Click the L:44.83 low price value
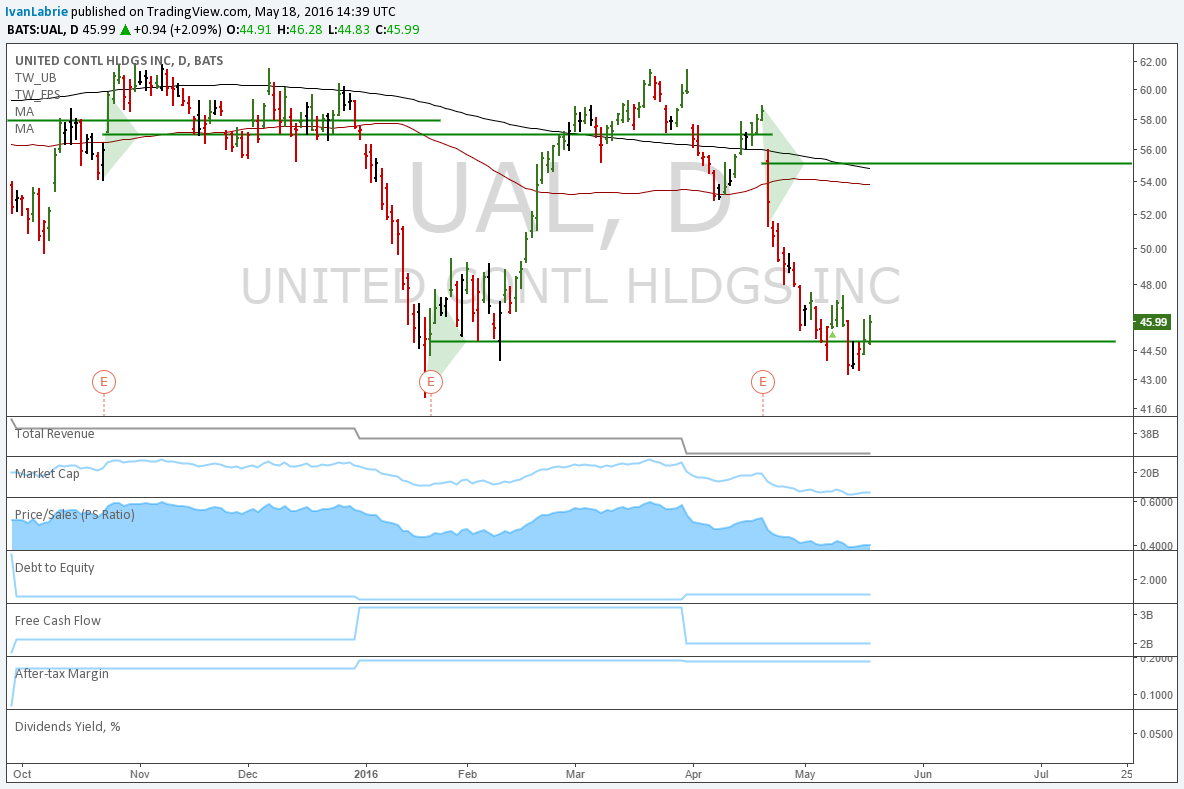1184x789 pixels. [x=348, y=29]
